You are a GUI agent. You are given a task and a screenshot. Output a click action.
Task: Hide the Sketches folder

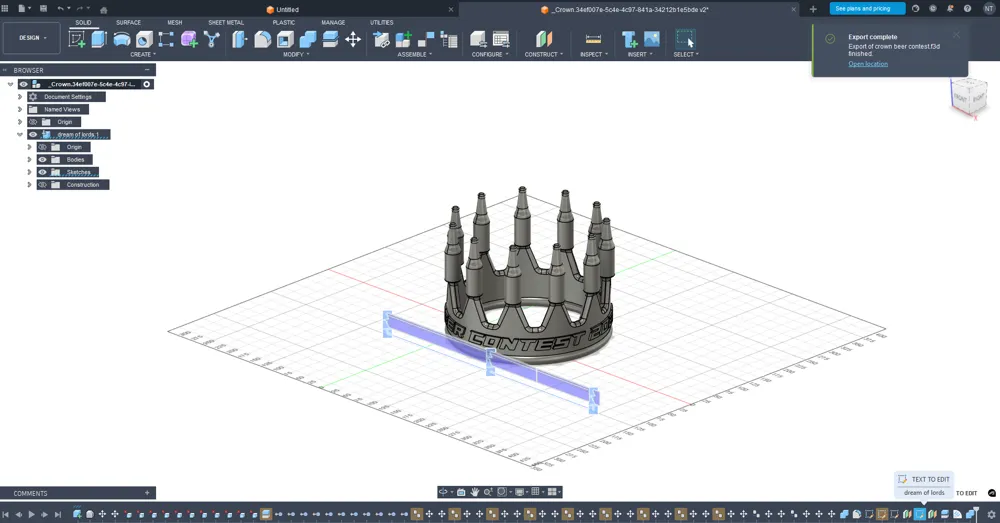42,172
